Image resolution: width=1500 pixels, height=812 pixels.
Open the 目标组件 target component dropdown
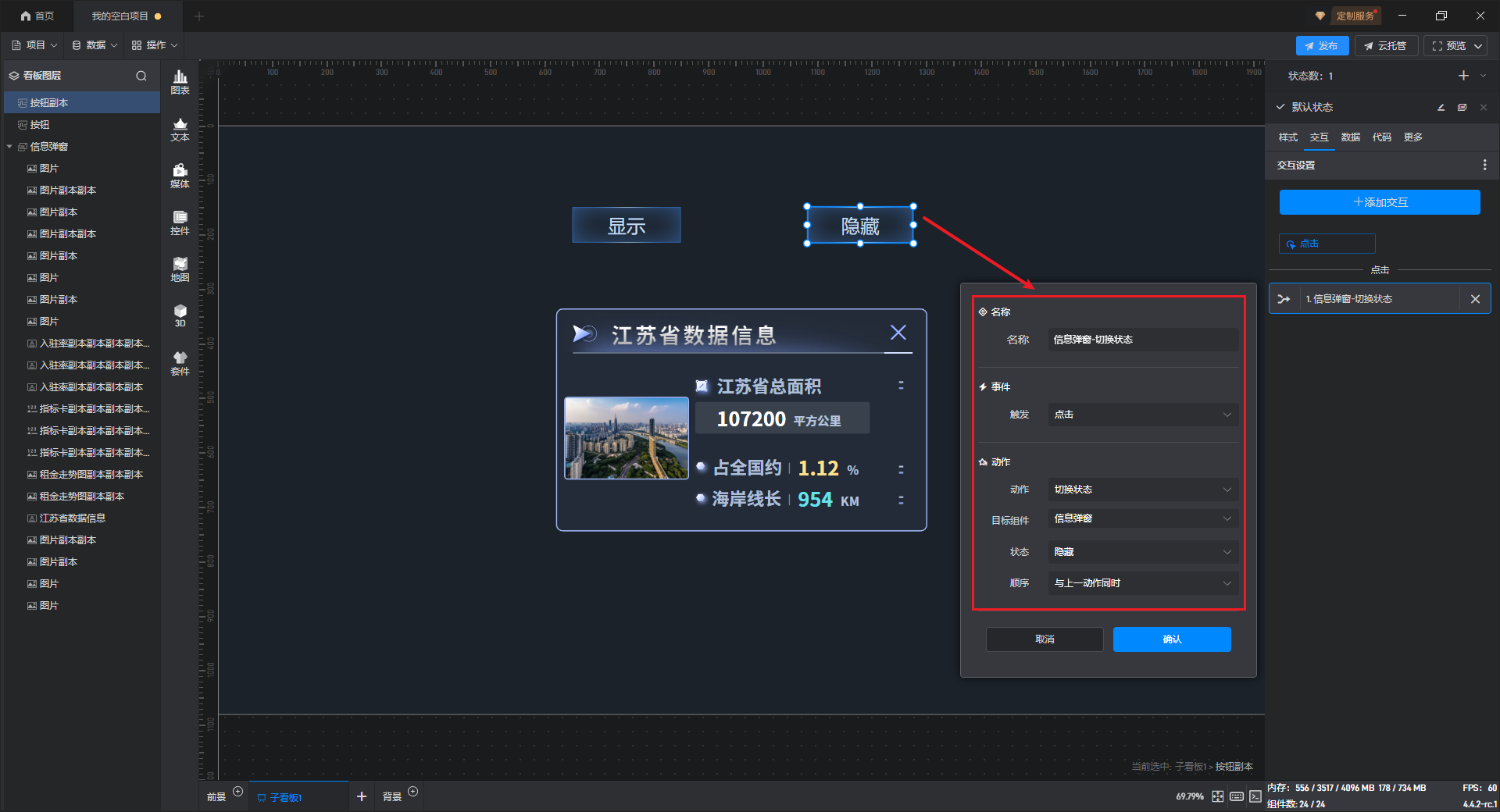point(1142,519)
